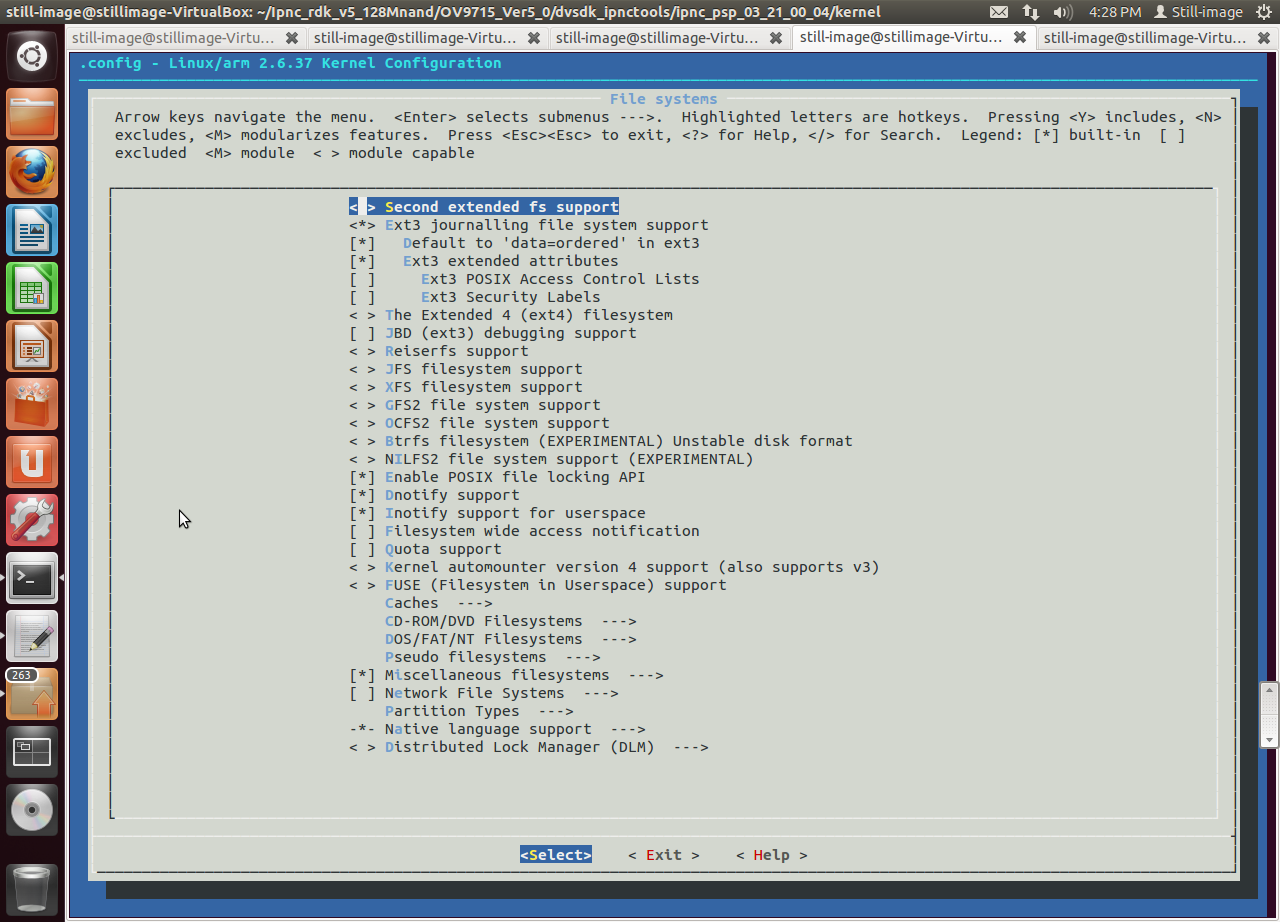Open Pseudo filesystems submenu
1280x922 pixels.
[492, 657]
